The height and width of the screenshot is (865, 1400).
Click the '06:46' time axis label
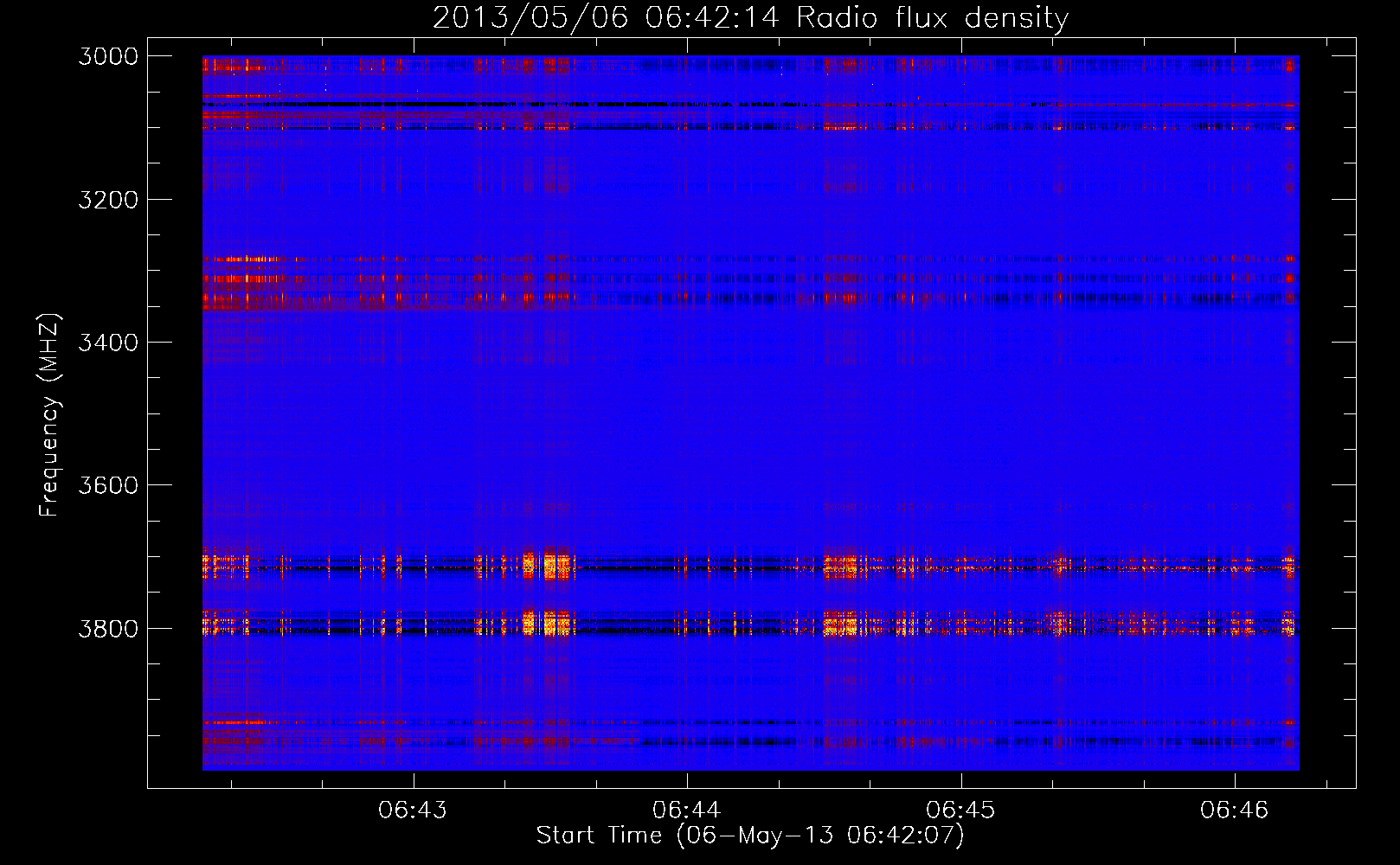[x=1234, y=810]
